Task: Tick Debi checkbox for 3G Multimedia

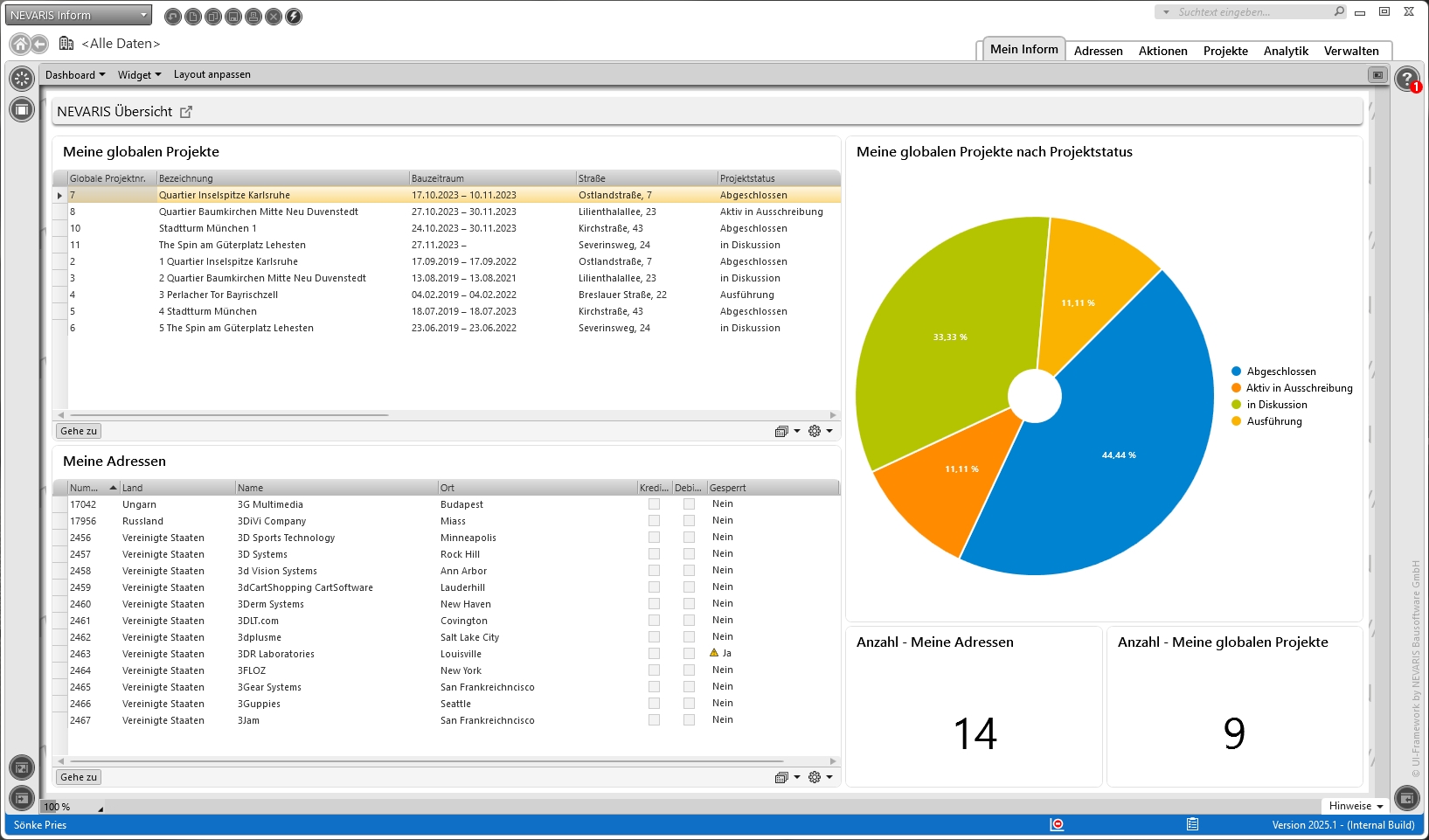Action: coord(689,504)
